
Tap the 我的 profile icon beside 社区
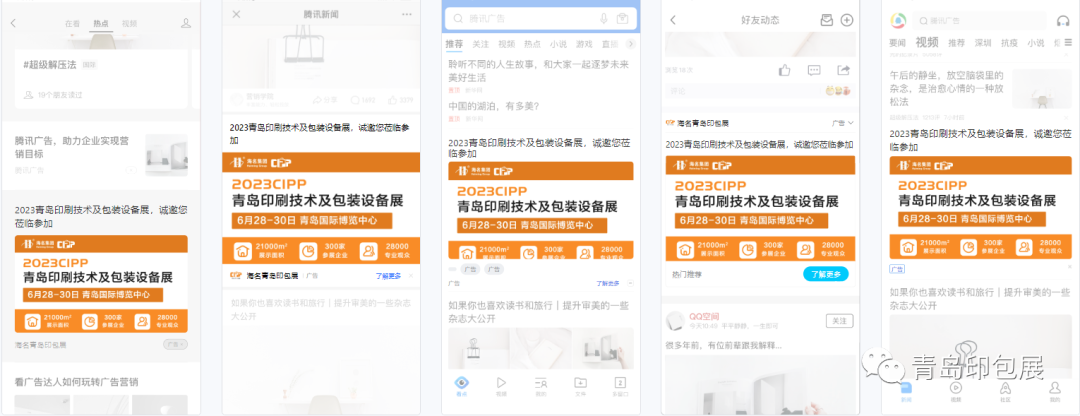coord(1055,391)
